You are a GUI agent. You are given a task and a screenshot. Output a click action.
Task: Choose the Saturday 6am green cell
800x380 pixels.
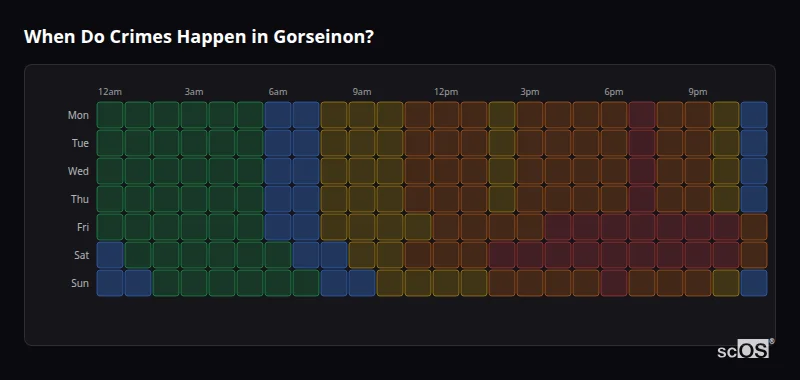click(x=278, y=255)
